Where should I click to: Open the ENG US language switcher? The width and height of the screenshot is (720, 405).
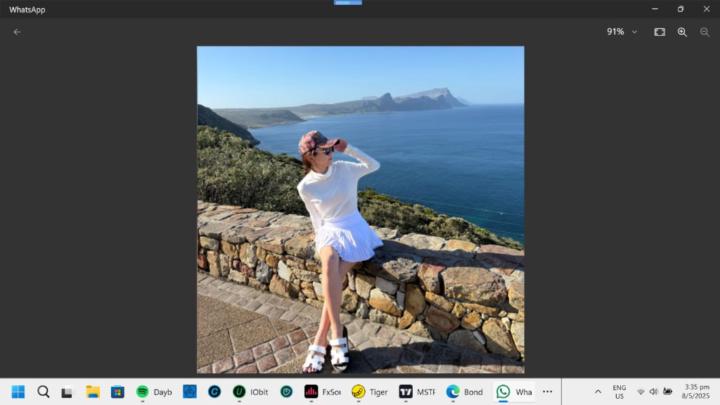(x=619, y=392)
